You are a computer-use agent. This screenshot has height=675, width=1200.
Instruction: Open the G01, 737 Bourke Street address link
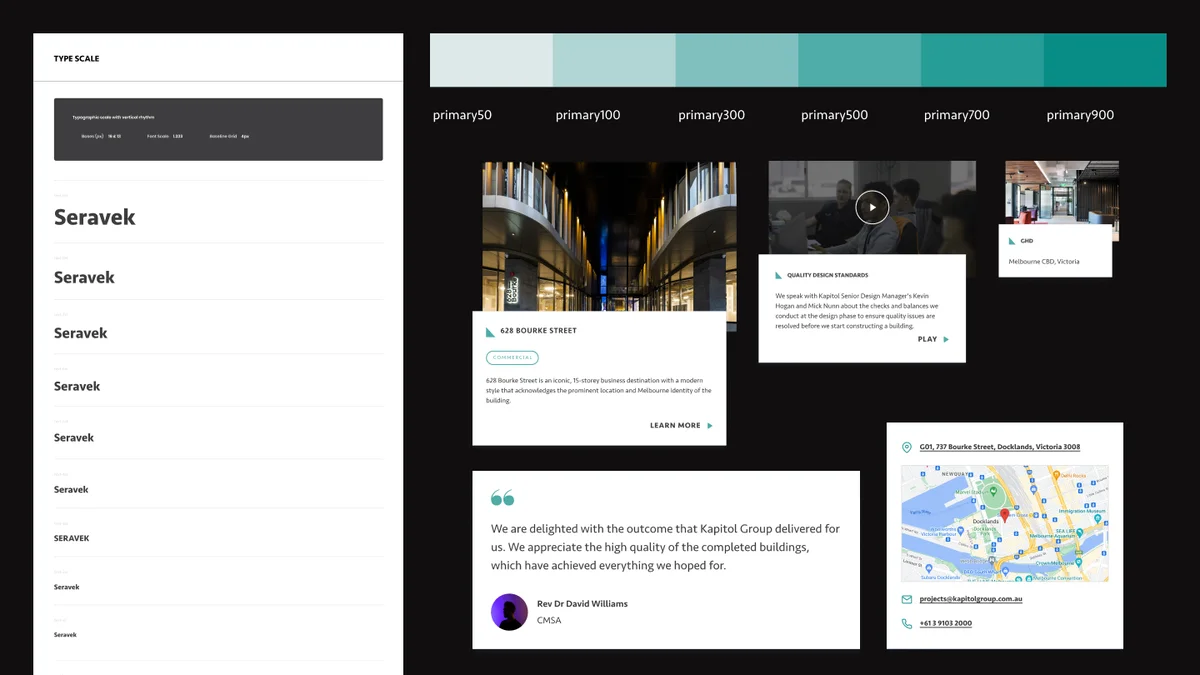coord(999,446)
